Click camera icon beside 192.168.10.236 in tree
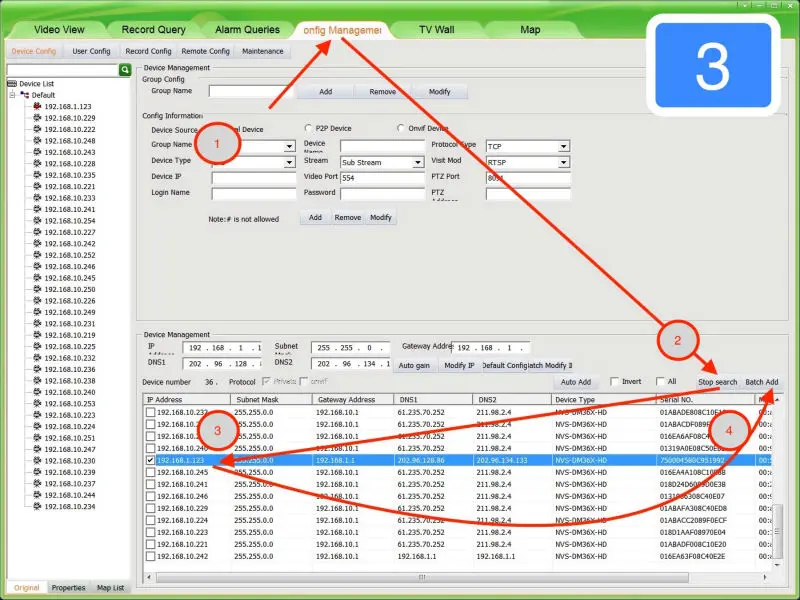The height and width of the screenshot is (600, 800). (37, 369)
